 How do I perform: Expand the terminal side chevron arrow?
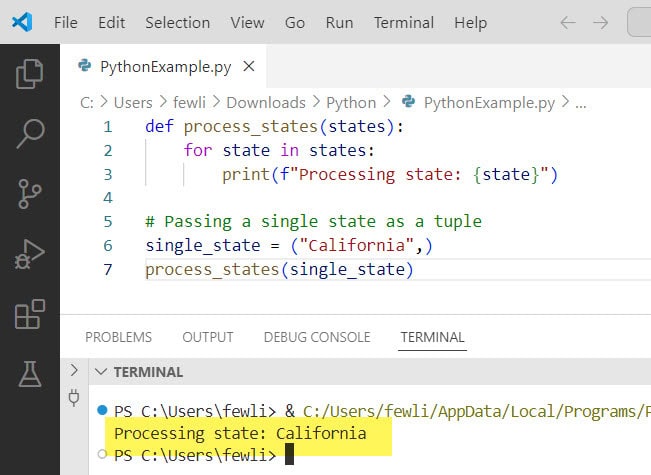coord(74,370)
